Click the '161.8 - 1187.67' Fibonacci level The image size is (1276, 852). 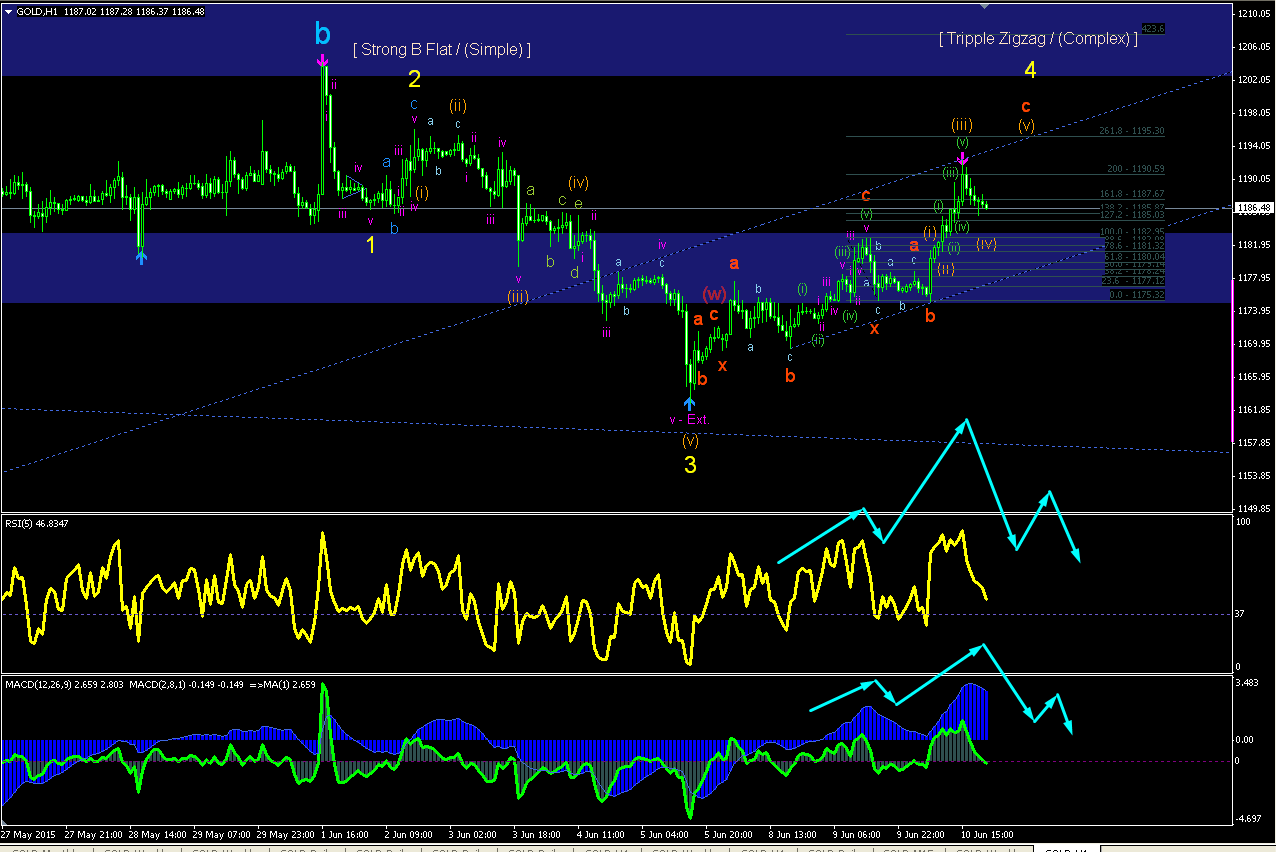[x=1134, y=193]
